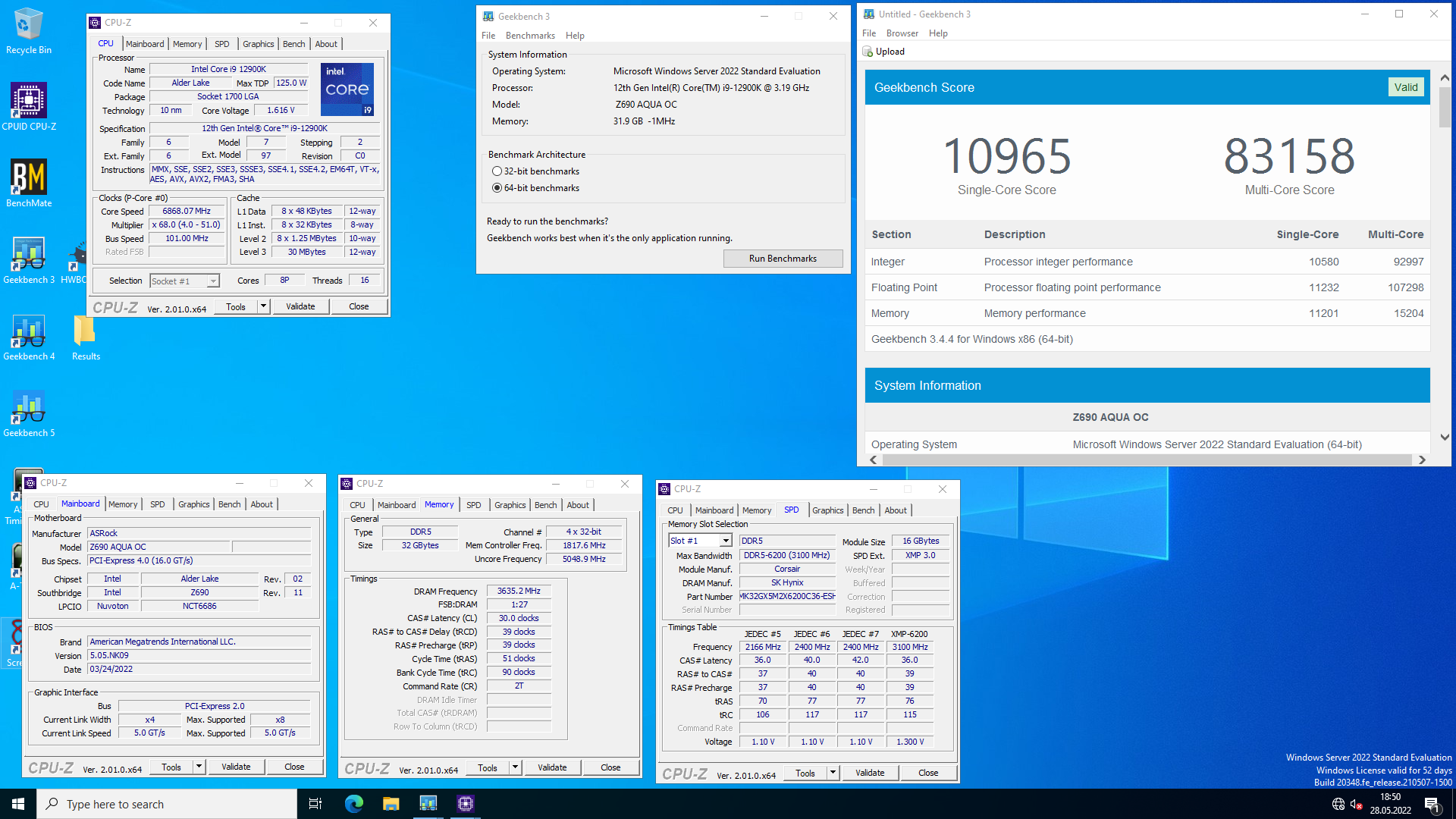This screenshot has height=819, width=1456.
Task: Click the XMP-6200 column header in Timings Table
Action: pyautogui.click(x=909, y=634)
